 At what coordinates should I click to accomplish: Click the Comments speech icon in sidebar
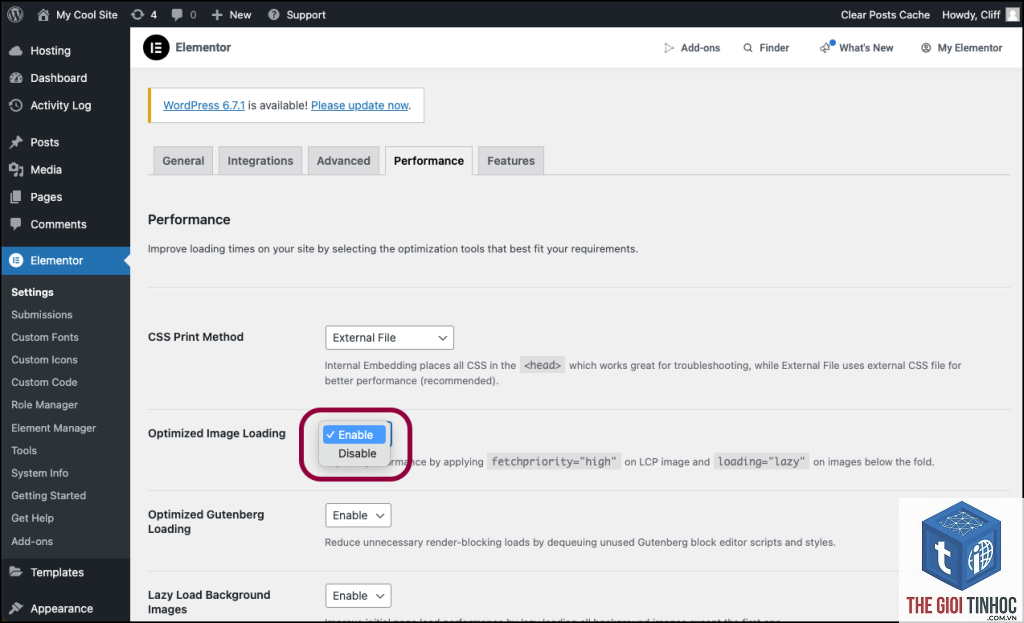tap(16, 224)
